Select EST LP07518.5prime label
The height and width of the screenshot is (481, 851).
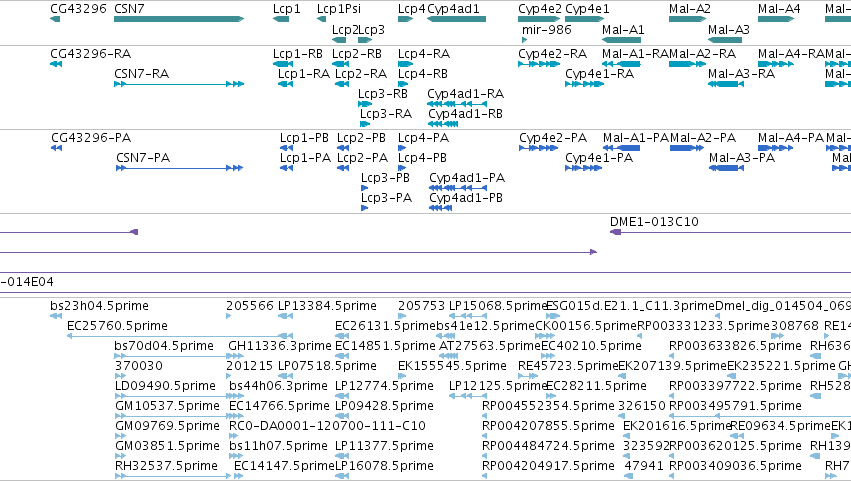[327, 366]
